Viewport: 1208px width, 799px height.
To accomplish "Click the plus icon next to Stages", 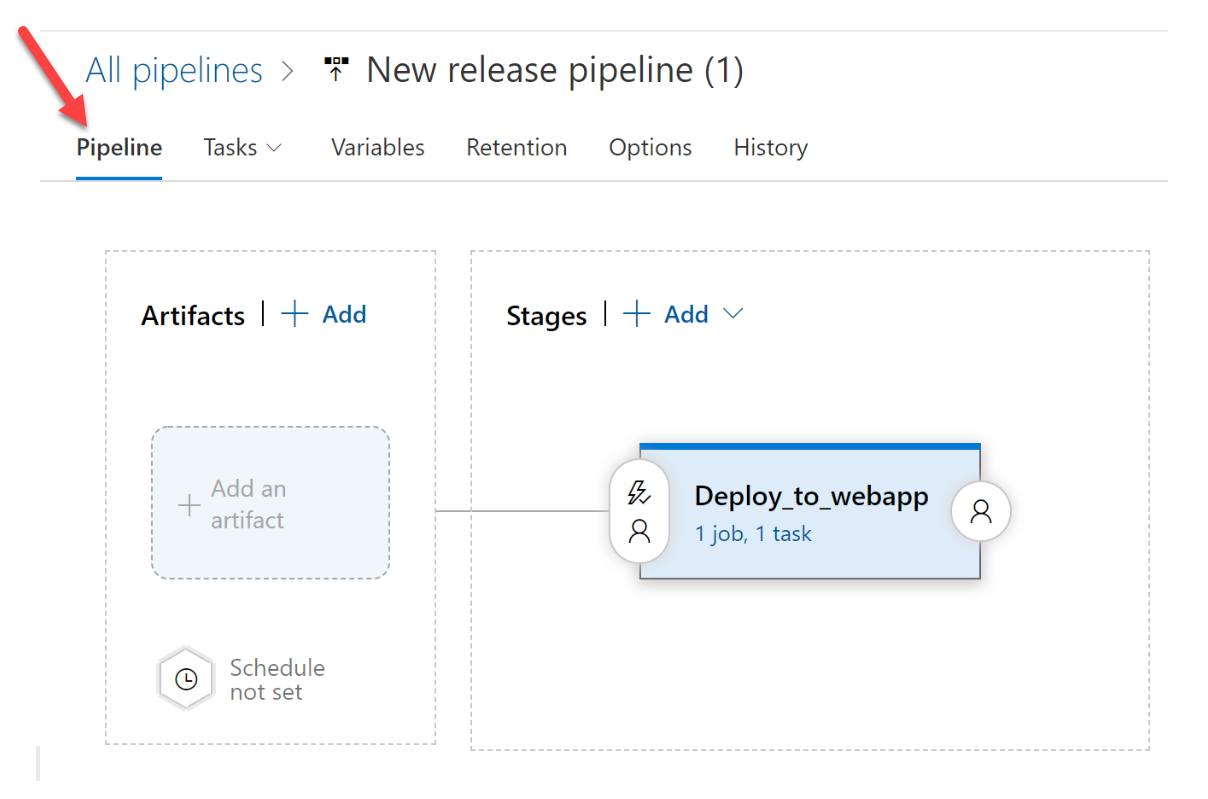I will pos(636,313).
